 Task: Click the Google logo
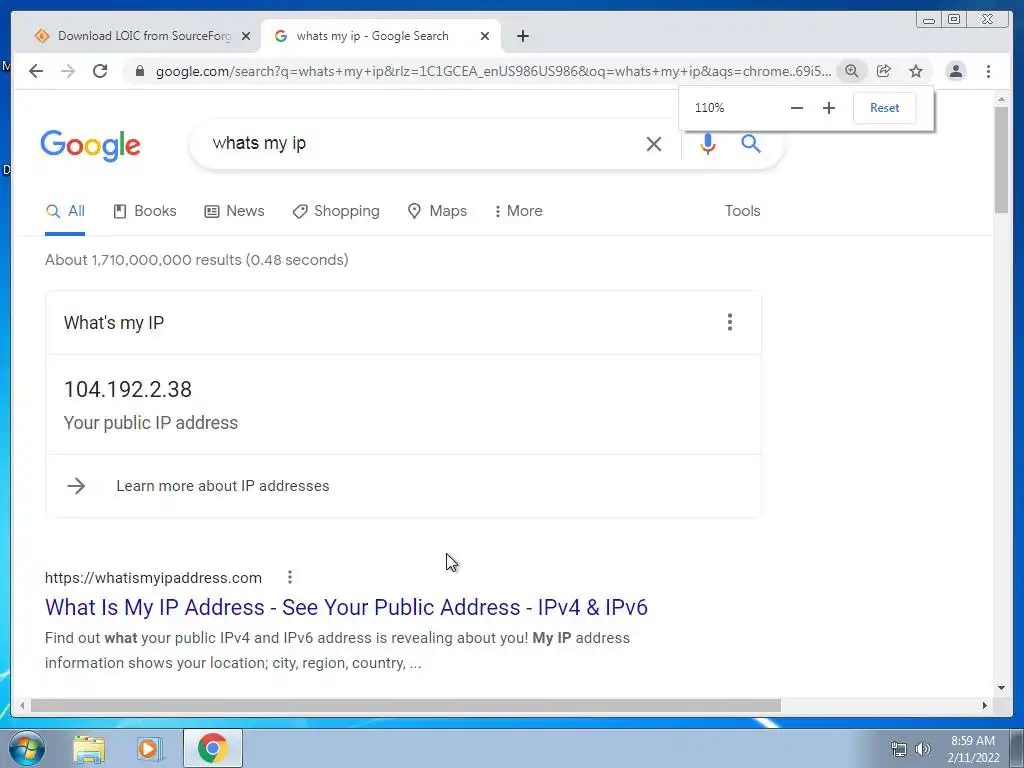pyautogui.click(x=90, y=145)
